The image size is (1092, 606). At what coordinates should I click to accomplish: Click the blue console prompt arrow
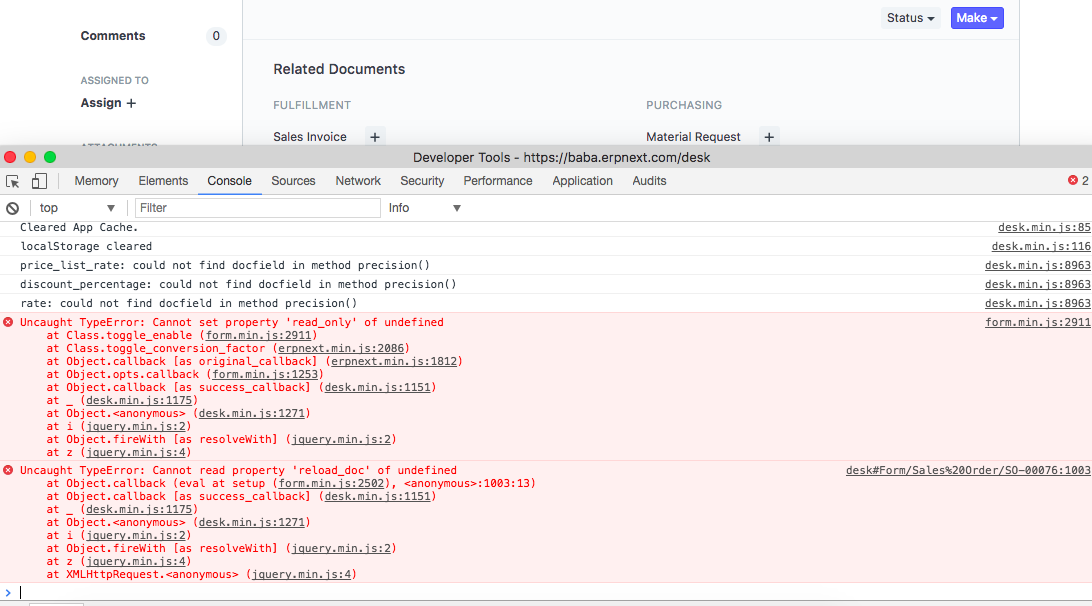tap(8, 593)
